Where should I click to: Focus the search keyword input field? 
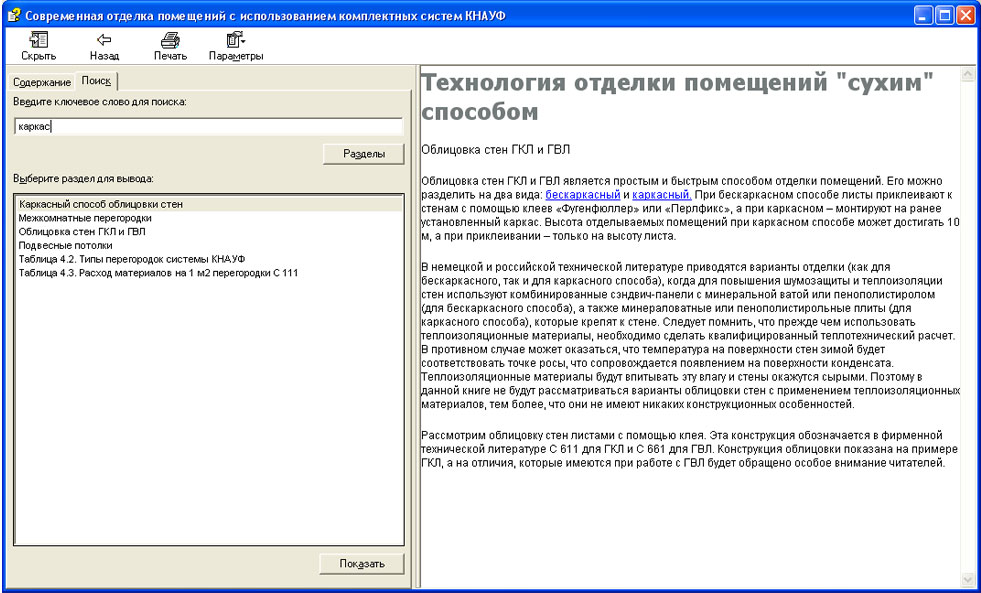208,126
